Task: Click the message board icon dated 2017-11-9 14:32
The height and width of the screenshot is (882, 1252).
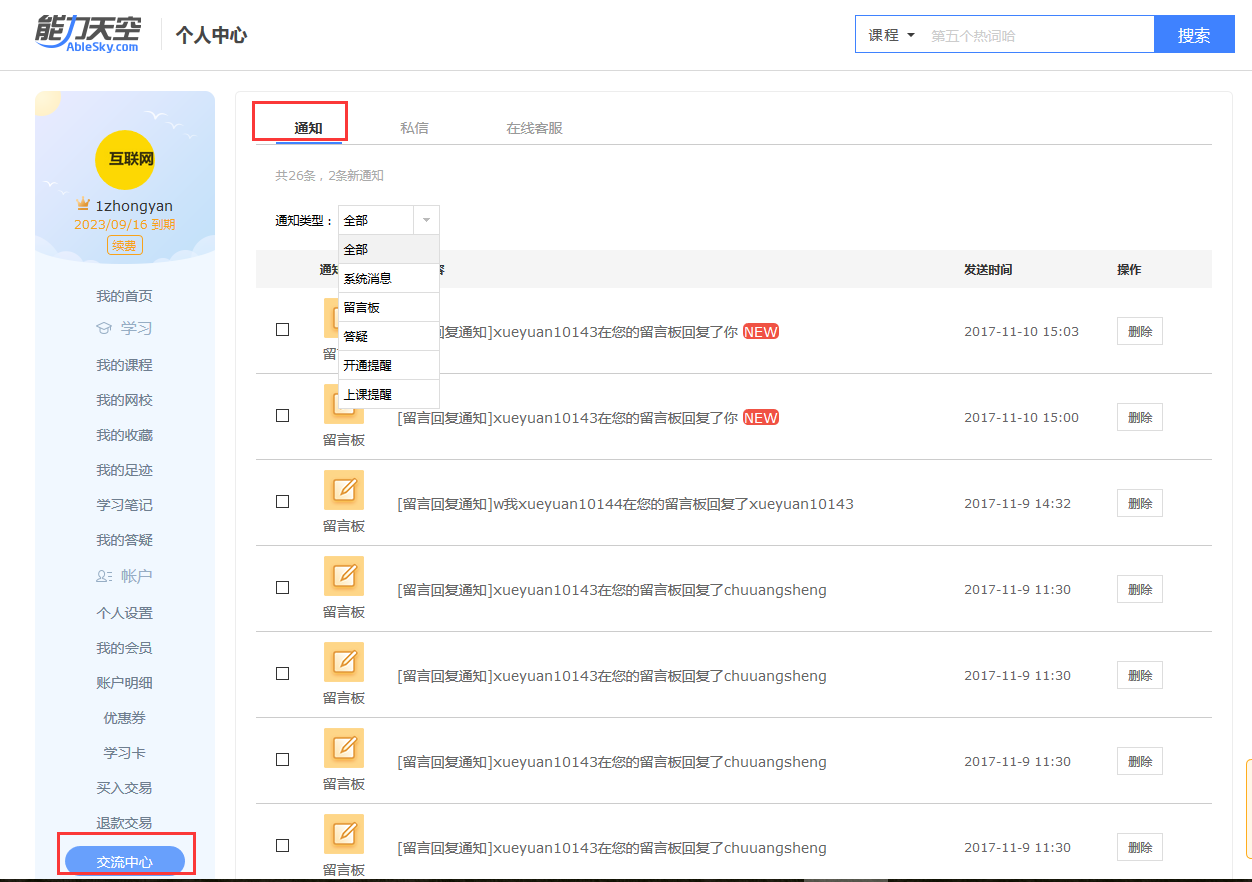Action: click(343, 490)
